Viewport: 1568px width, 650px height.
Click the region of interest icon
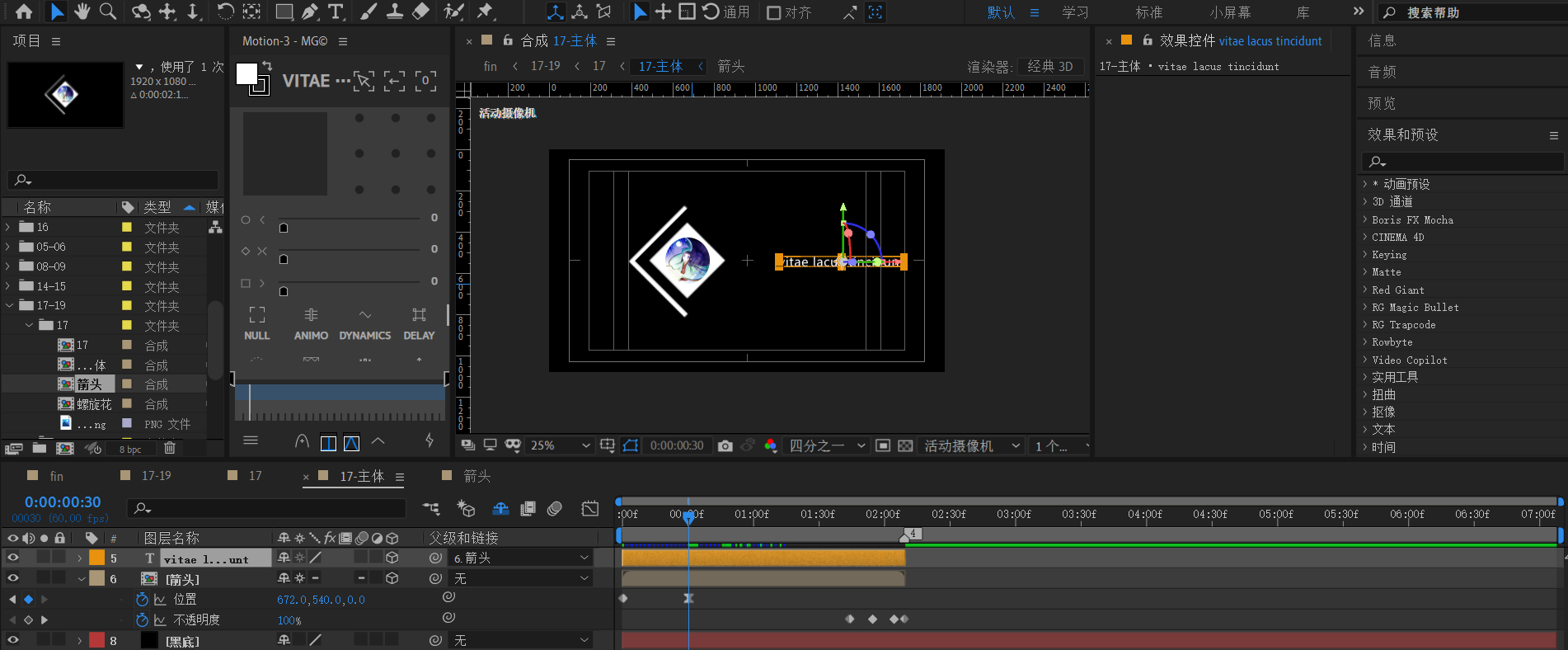point(882,445)
